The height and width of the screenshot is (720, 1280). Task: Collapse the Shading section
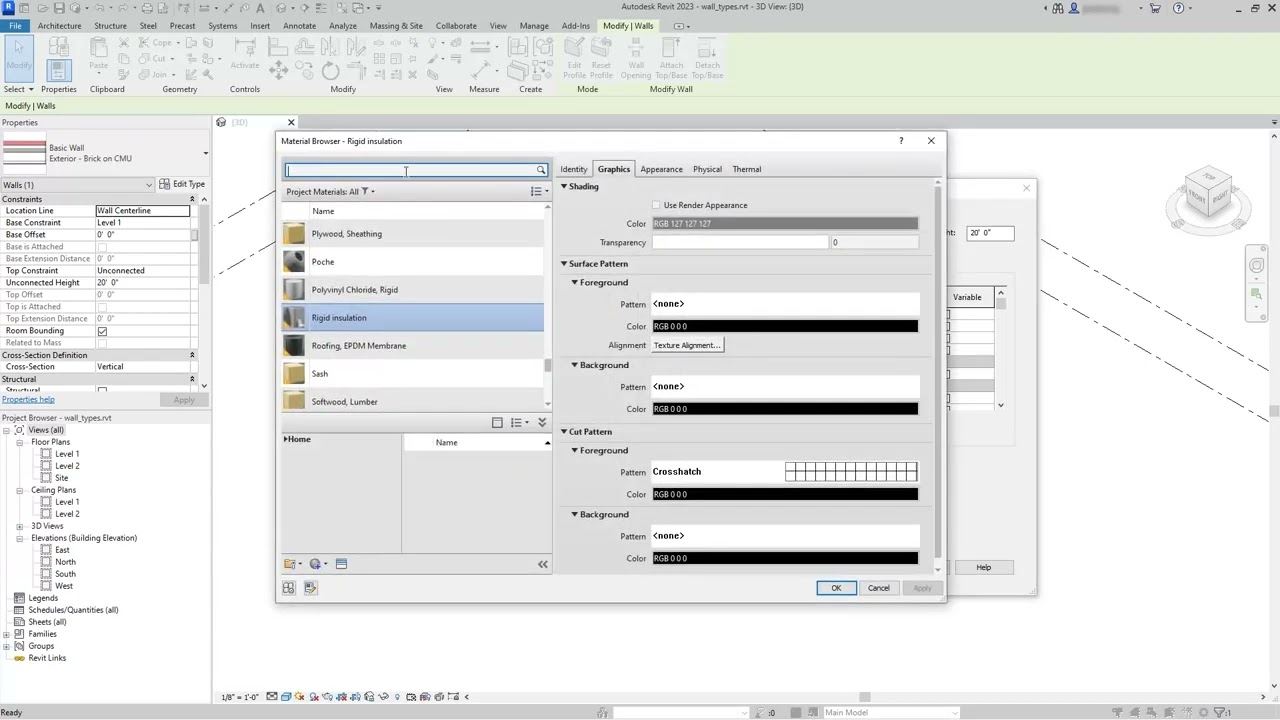coord(564,187)
